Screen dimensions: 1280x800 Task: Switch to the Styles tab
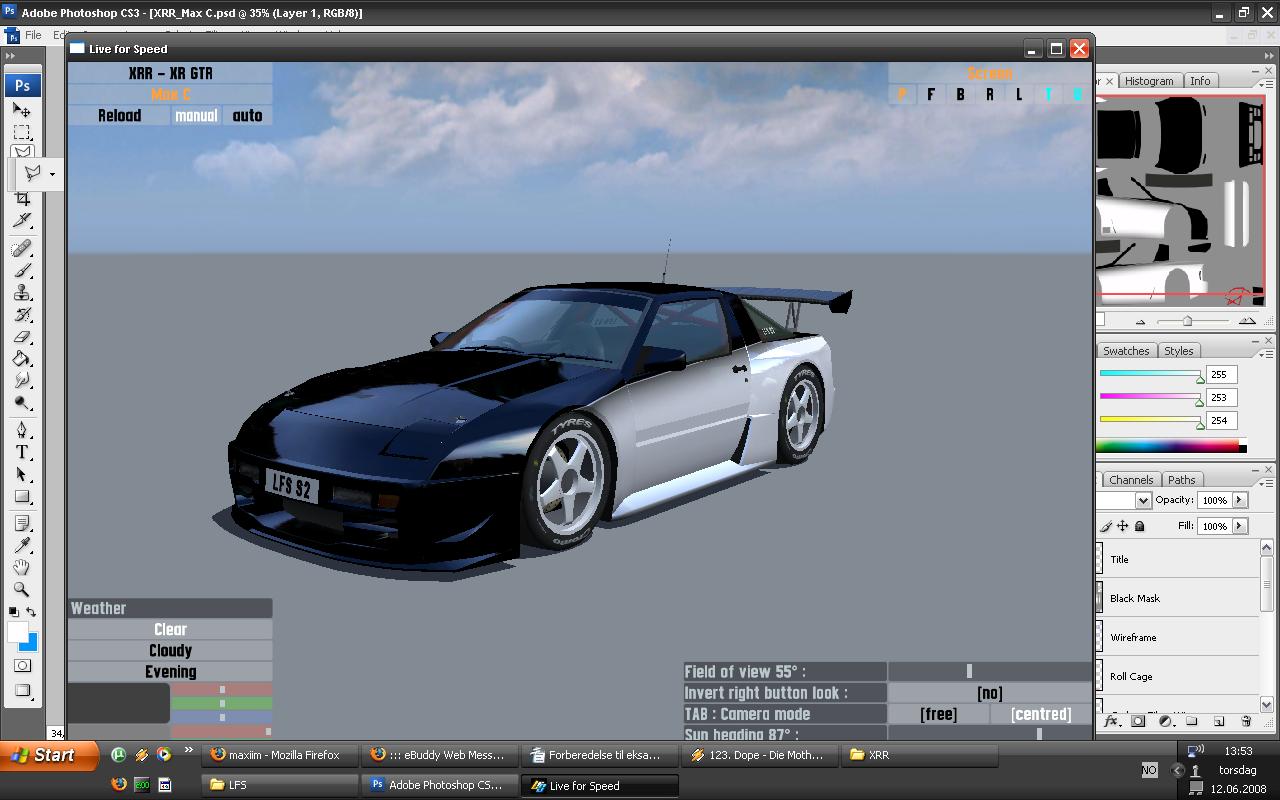[1178, 351]
